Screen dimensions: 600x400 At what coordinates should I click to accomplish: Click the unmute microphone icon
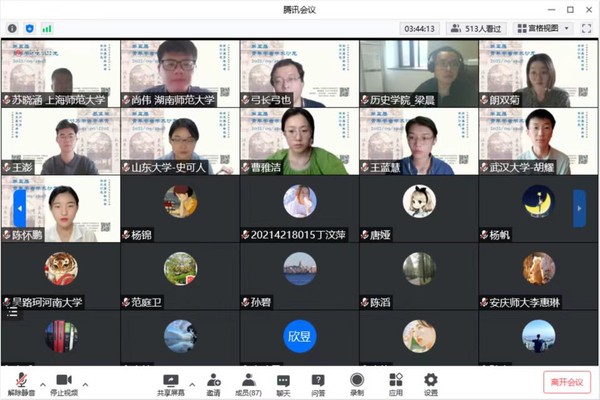point(18,381)
